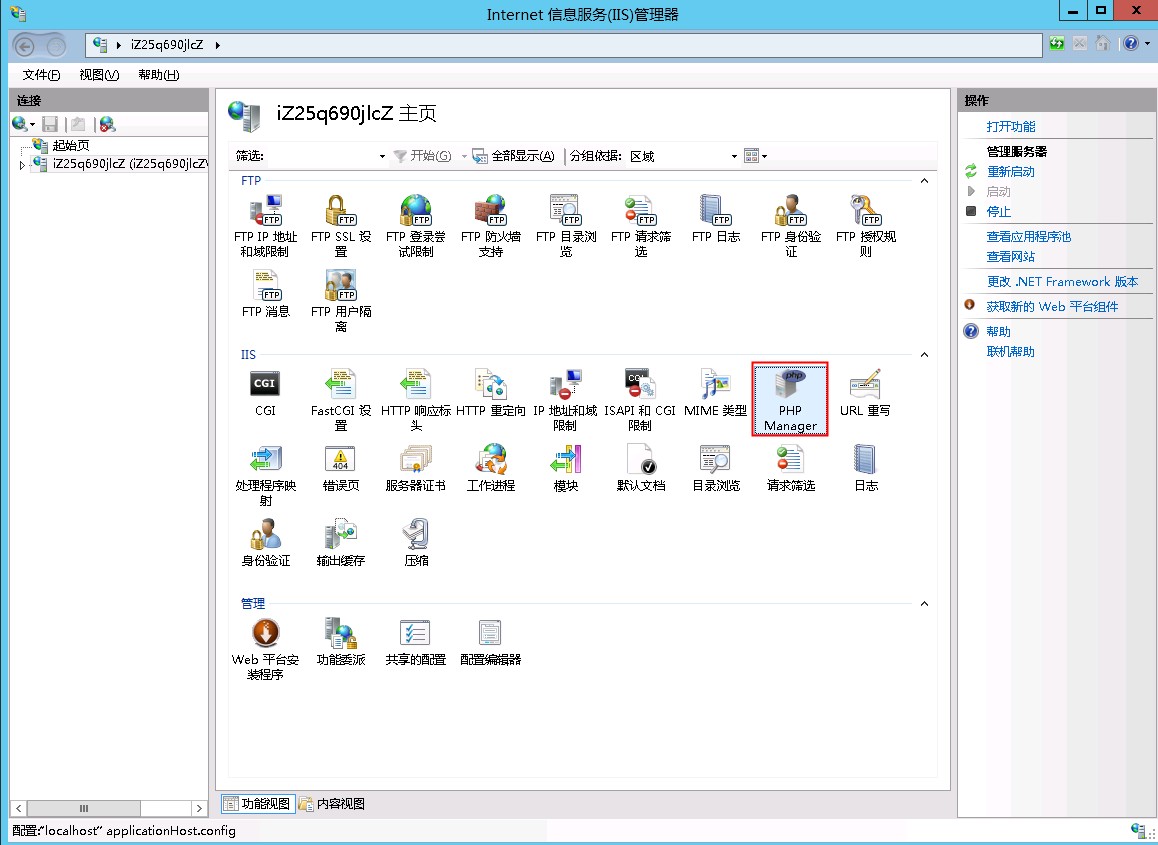Open ISAPI 和 CGI 限制 feature
Viewport: 1158px width, 845px height.
pos(640,400)
